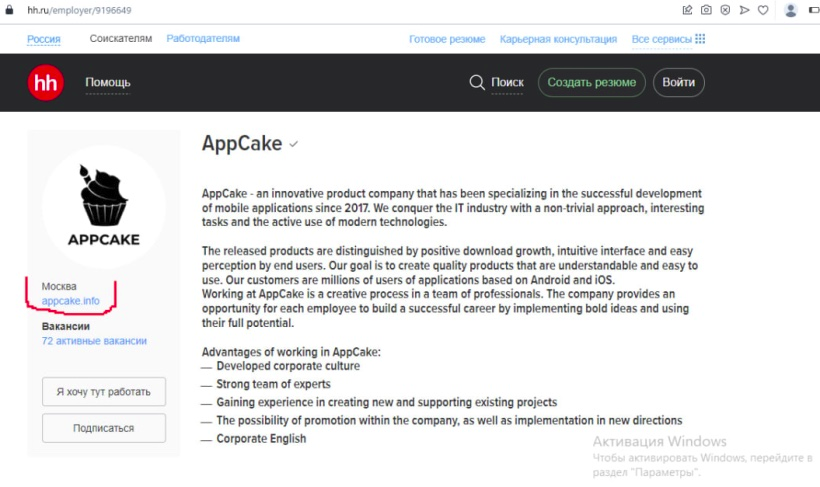This screenshot has height=487, width=820.
Task: Click the verified checkmark beside AppCake
Action: click(x=293, y=144)
